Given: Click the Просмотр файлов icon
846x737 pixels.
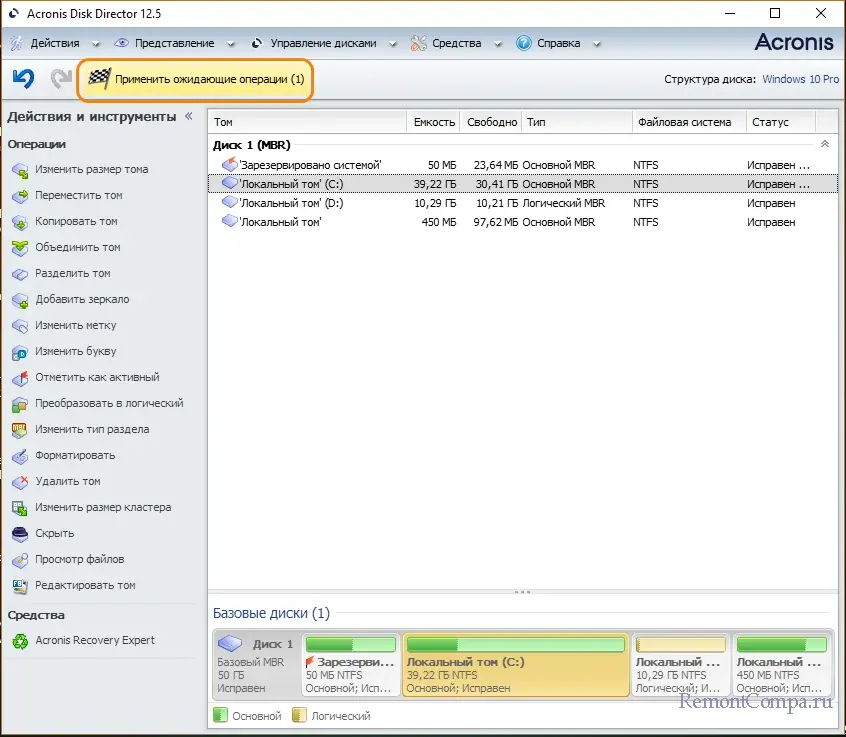Looking at the screenshot, I should [20, 560].
